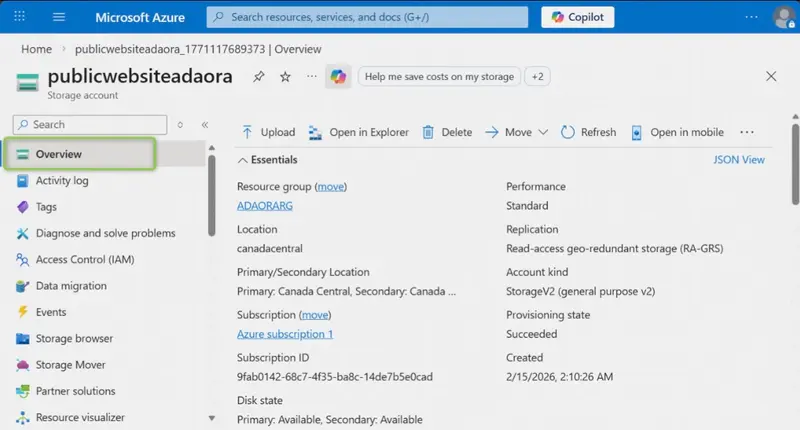Viewport: 800px width, 430px height.
Task: Open the toolbar overflow ellipsis
Action: click(x=747, y=132)
